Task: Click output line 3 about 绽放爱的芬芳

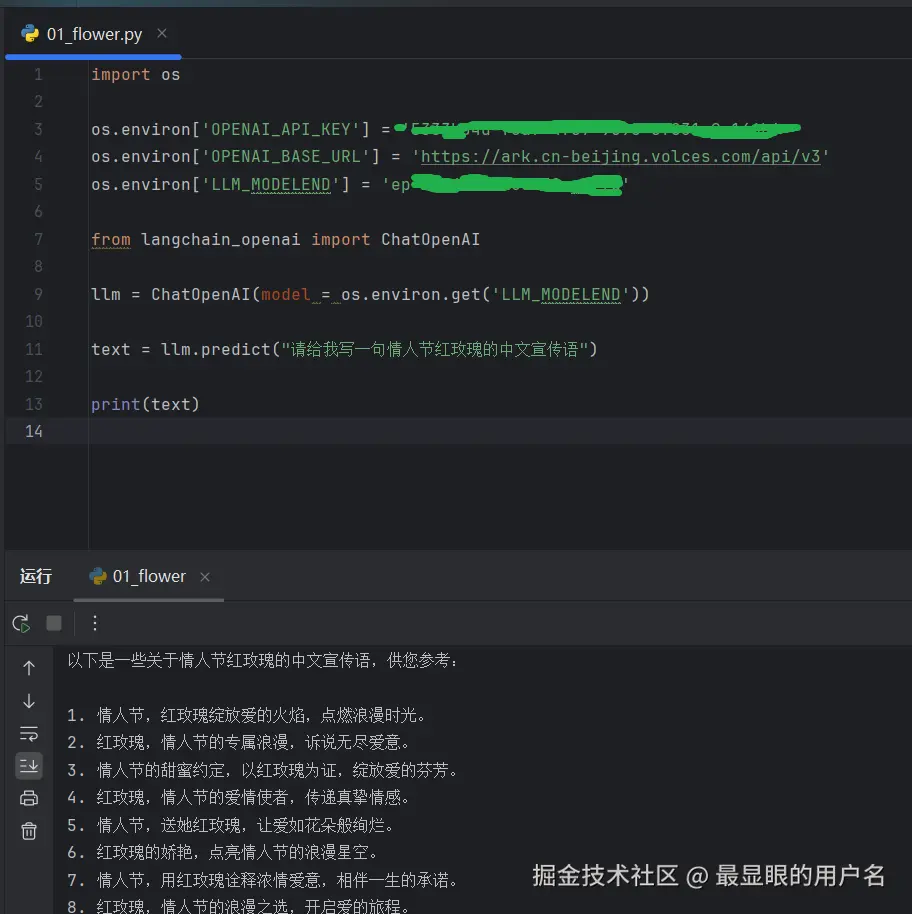Action: [263, 771]
